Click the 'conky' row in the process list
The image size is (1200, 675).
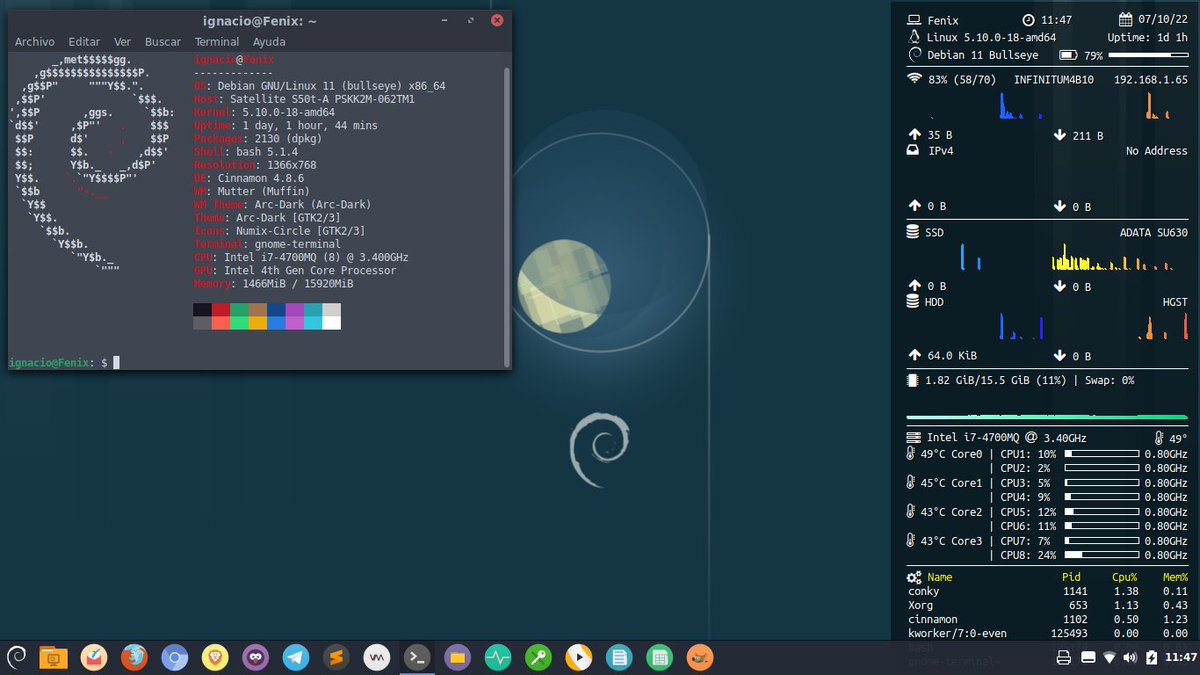tap(1047, 592)
